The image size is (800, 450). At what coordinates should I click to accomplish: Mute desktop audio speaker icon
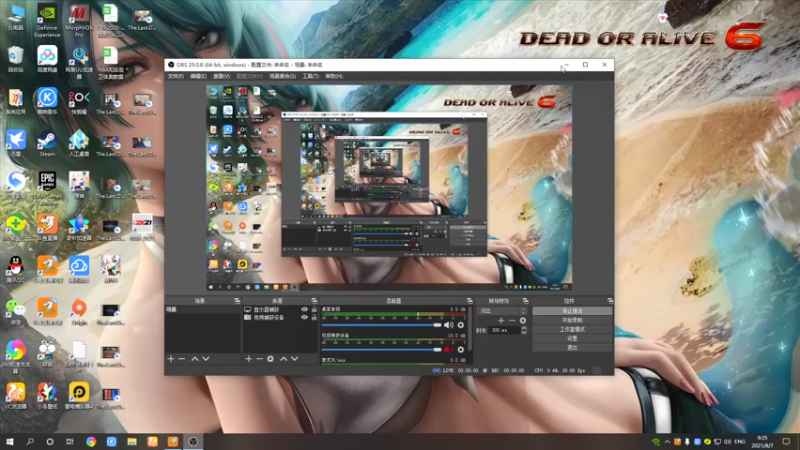(x=448, y=325)
